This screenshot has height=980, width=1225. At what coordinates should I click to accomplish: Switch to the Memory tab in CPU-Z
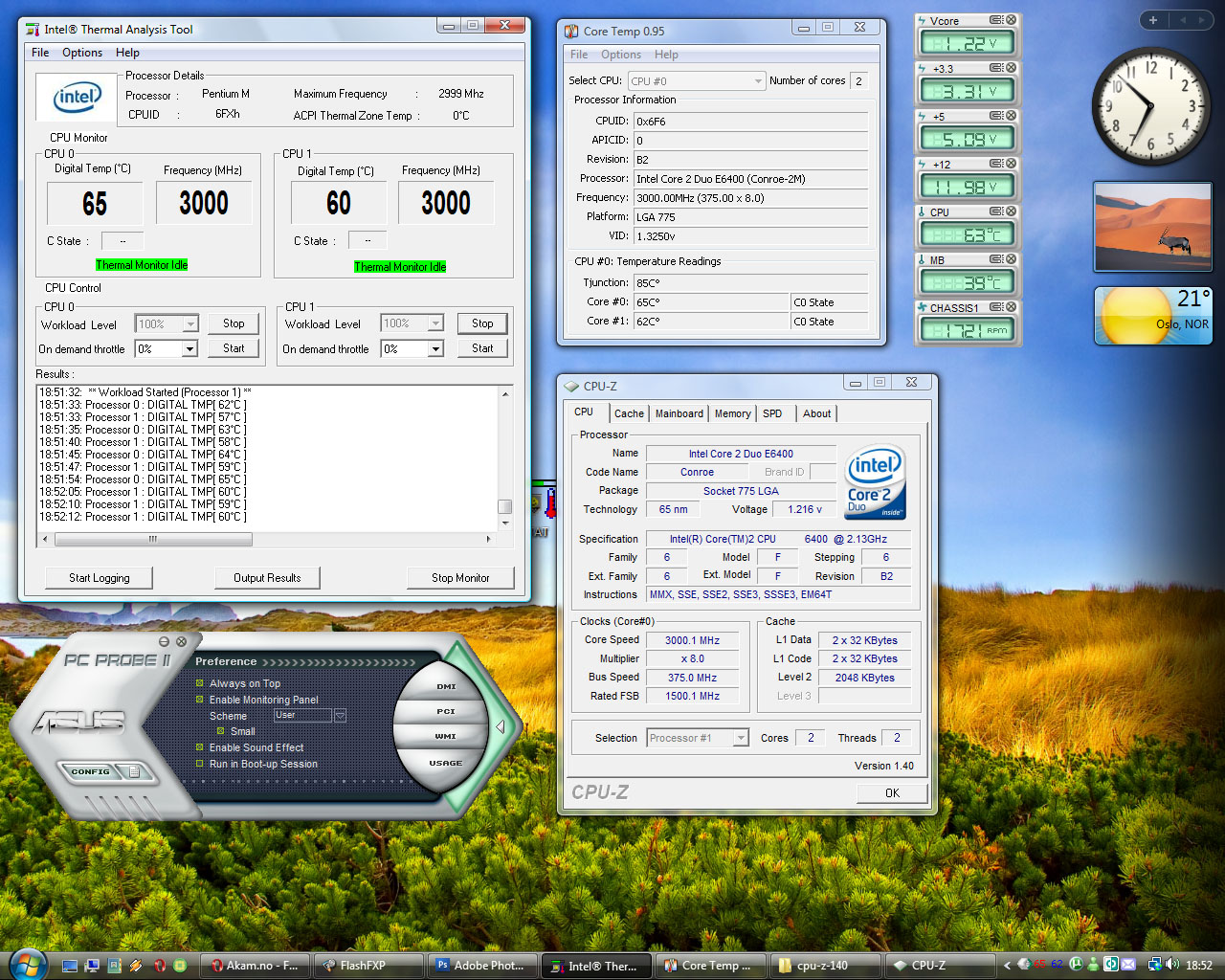(x=732, y=413)
